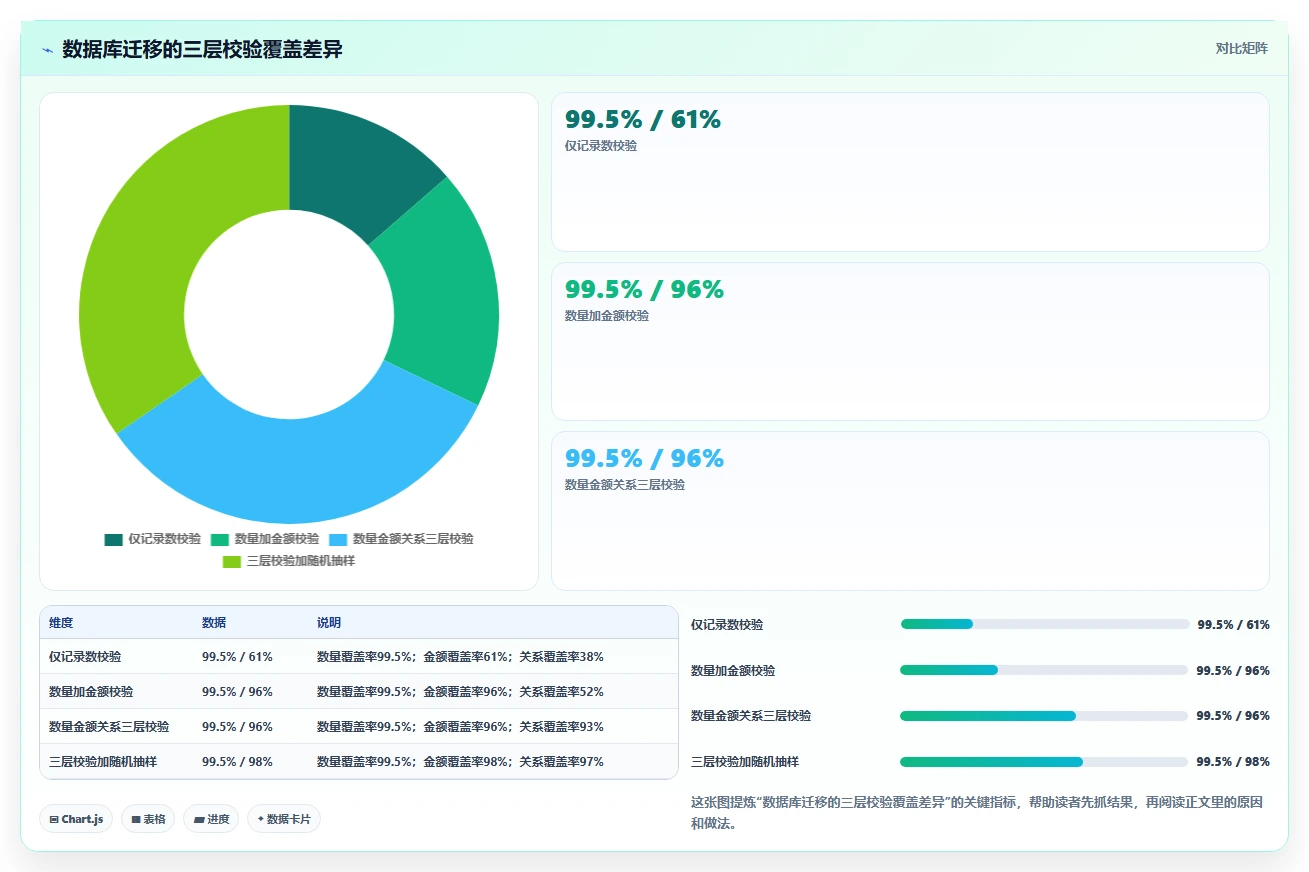Click the 数量金额关系三层校验 progress bar

coord(1044,716)
